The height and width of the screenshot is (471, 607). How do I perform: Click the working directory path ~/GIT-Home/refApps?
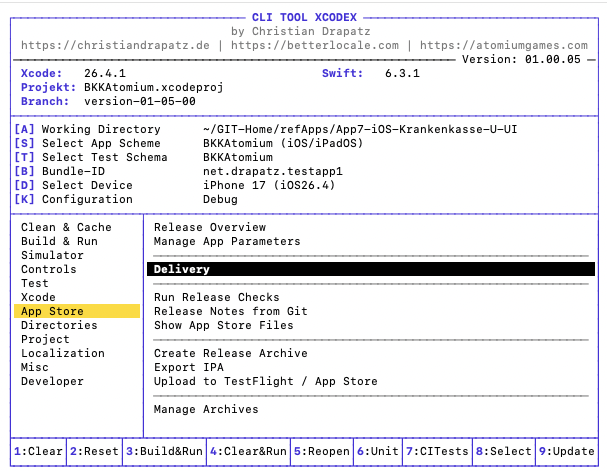point(360,129)
